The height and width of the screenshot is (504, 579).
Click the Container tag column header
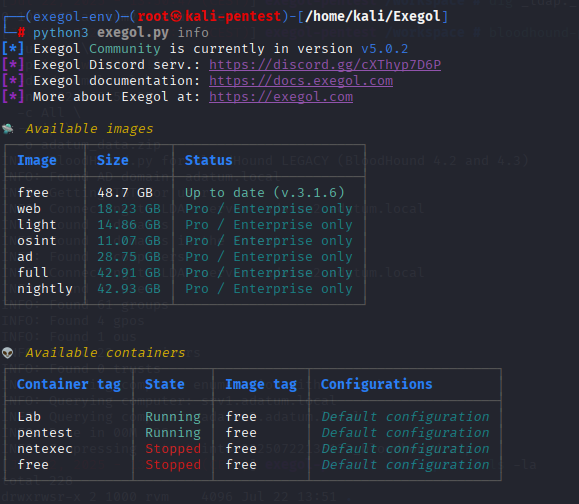click(69, 384)
